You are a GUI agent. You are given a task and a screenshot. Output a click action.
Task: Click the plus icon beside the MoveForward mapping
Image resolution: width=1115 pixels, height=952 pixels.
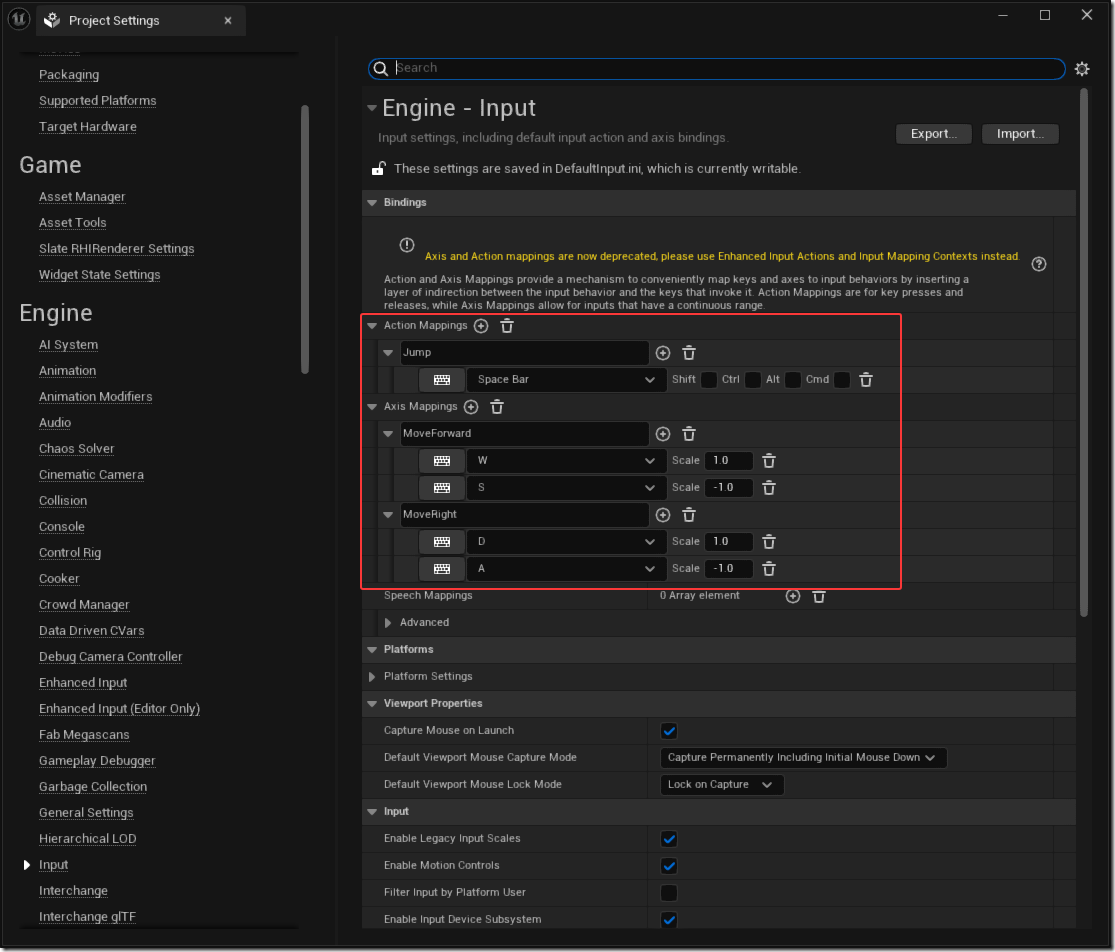[x=662, y=434]
